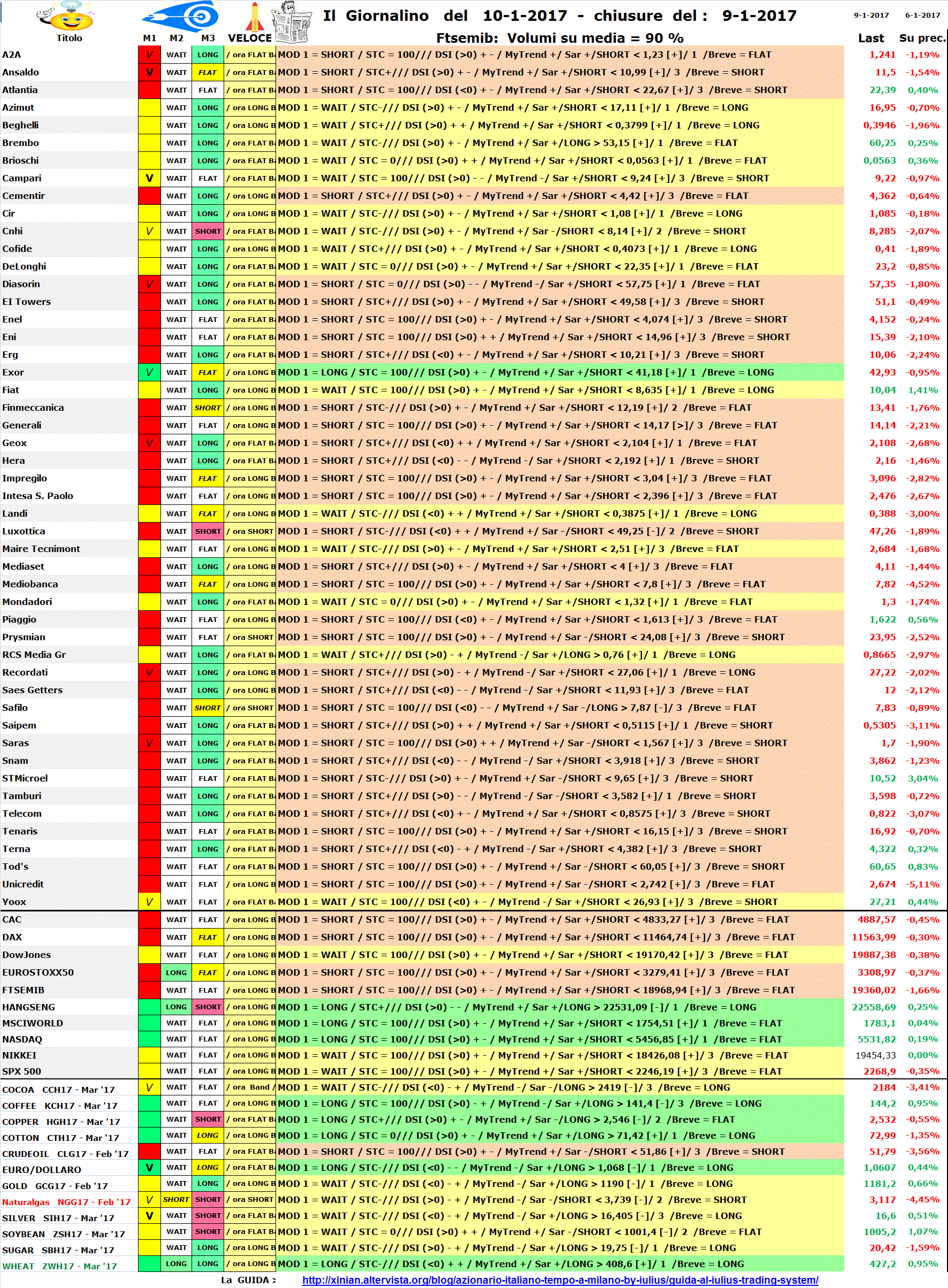Click the rocket icon above VELOCE

[254, 16]
